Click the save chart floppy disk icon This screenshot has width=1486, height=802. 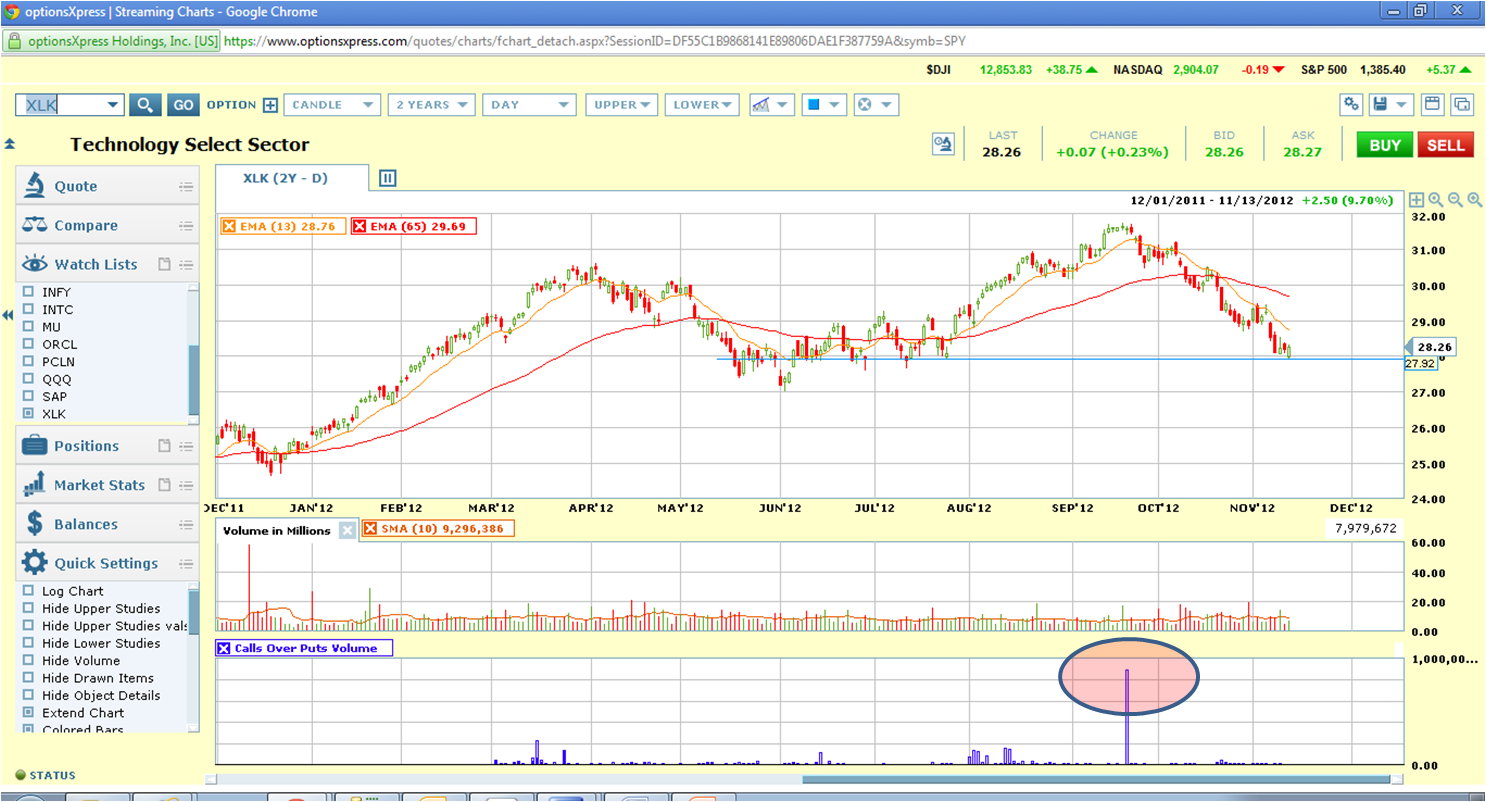pos(1380,104)
